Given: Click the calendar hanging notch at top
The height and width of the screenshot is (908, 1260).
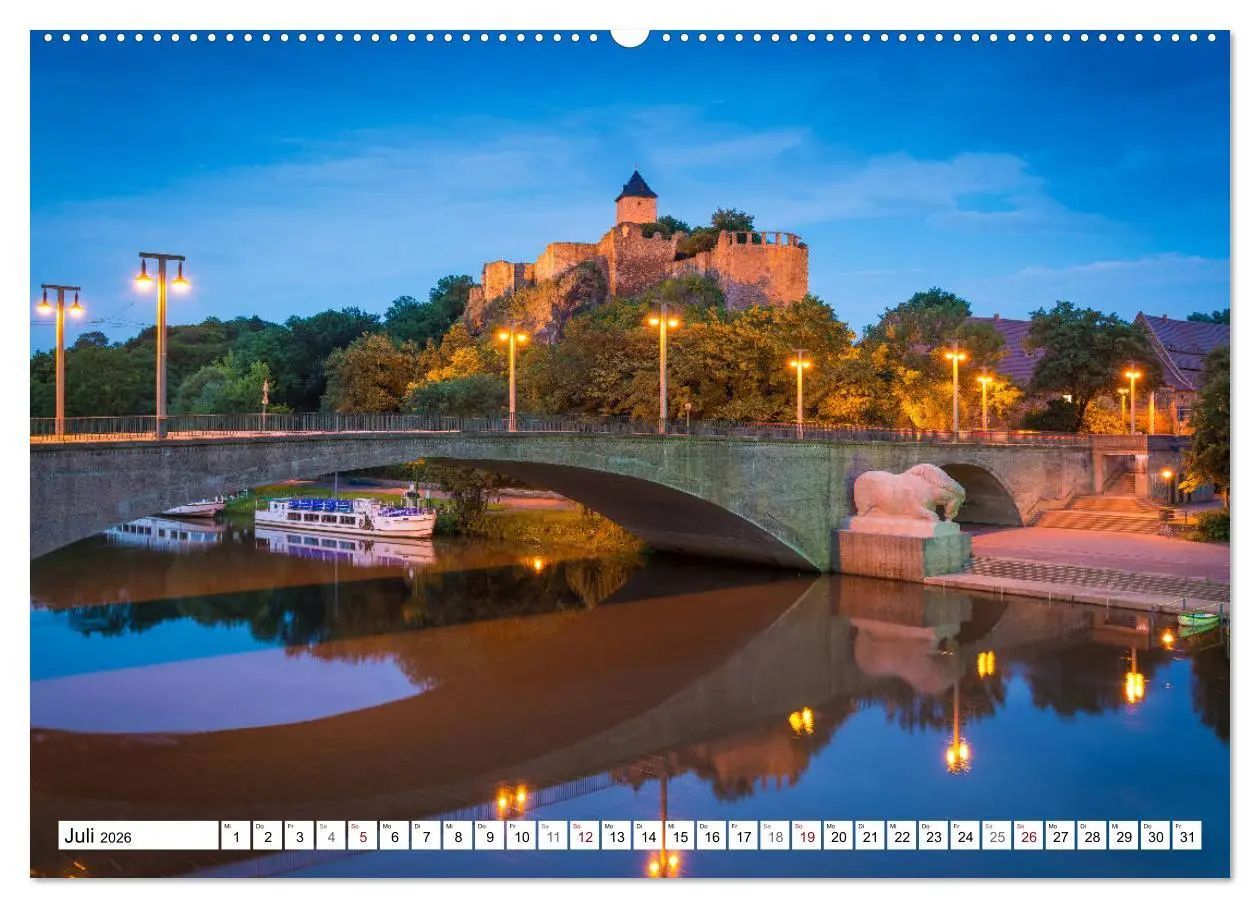Looking at the screenshot, I should coord(630,38).
